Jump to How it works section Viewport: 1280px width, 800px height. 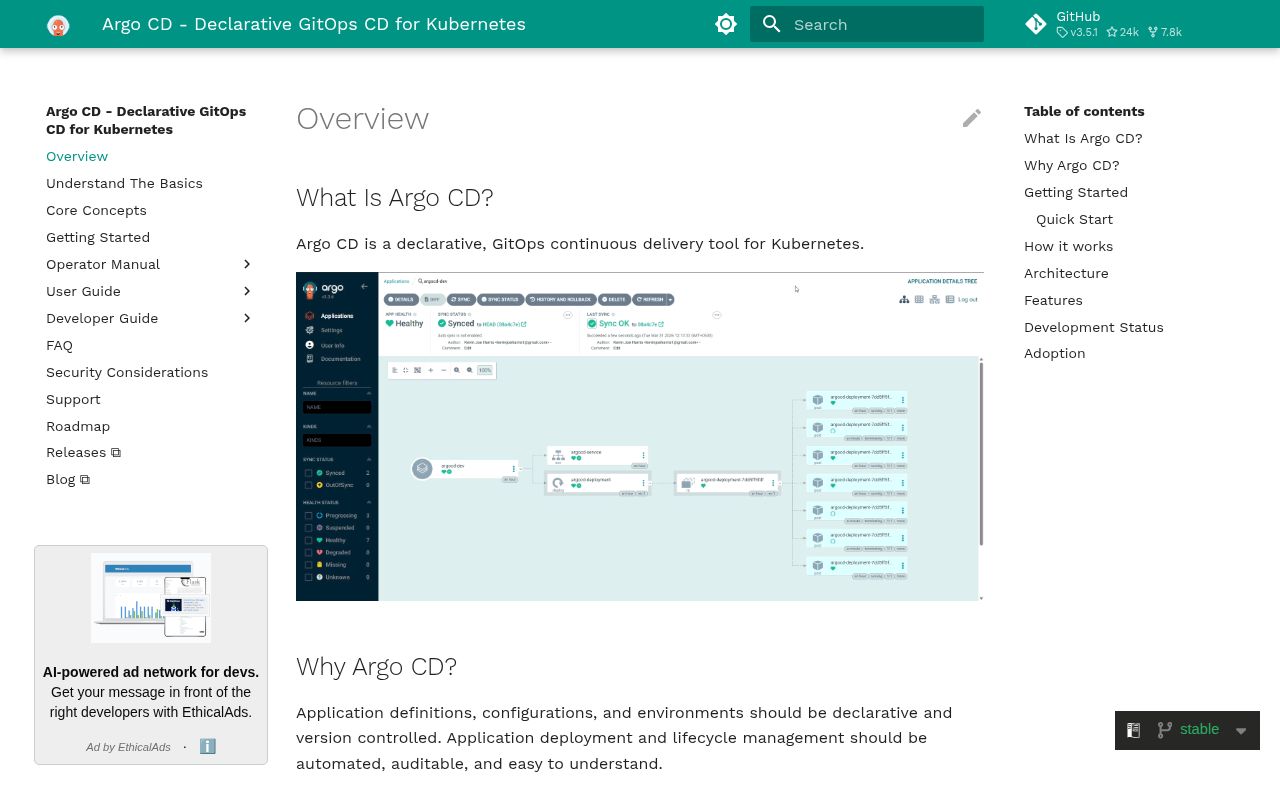1068,246
